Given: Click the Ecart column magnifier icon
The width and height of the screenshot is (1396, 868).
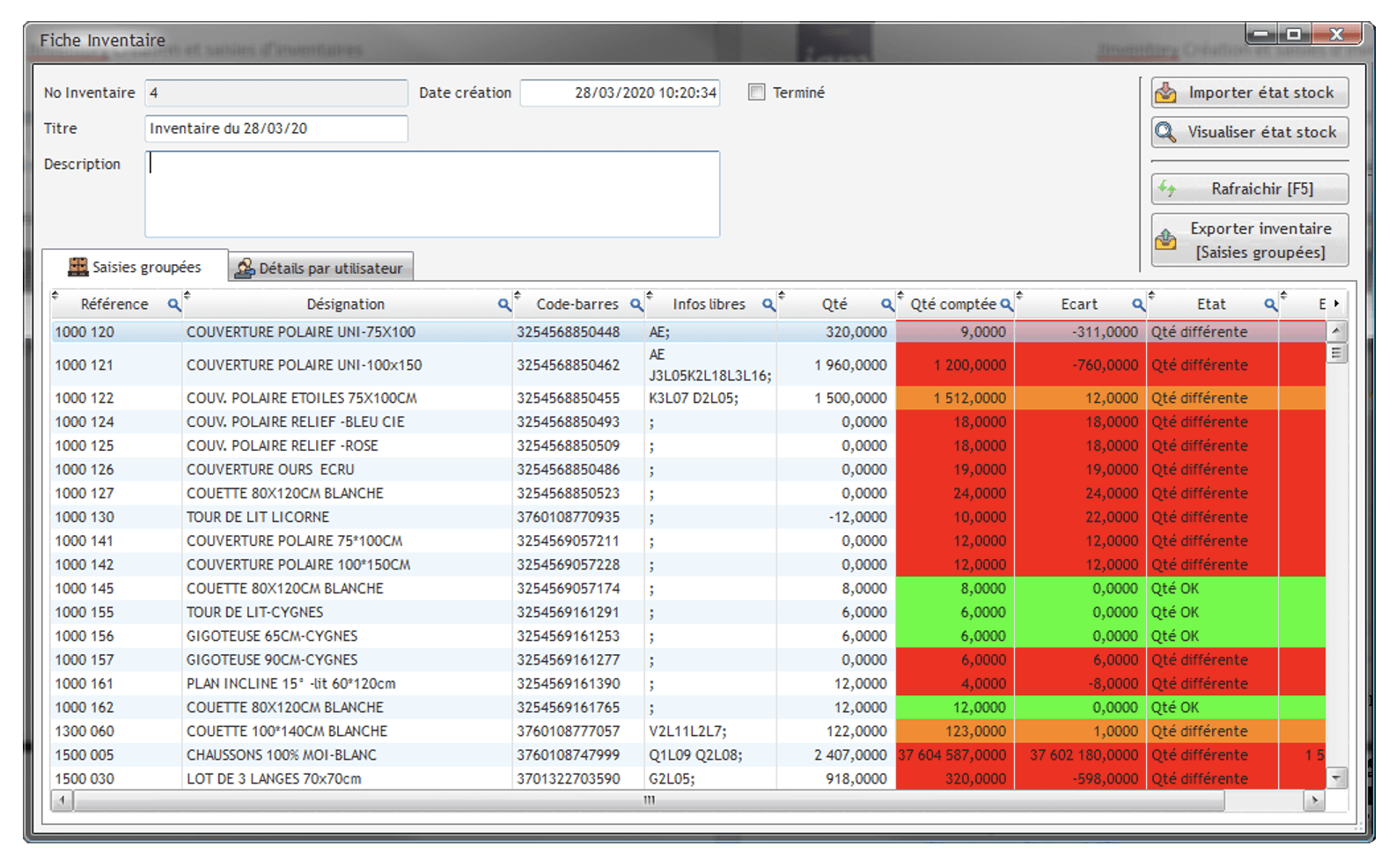Looking at the screenshot, I should click(x=1138, y=305).
